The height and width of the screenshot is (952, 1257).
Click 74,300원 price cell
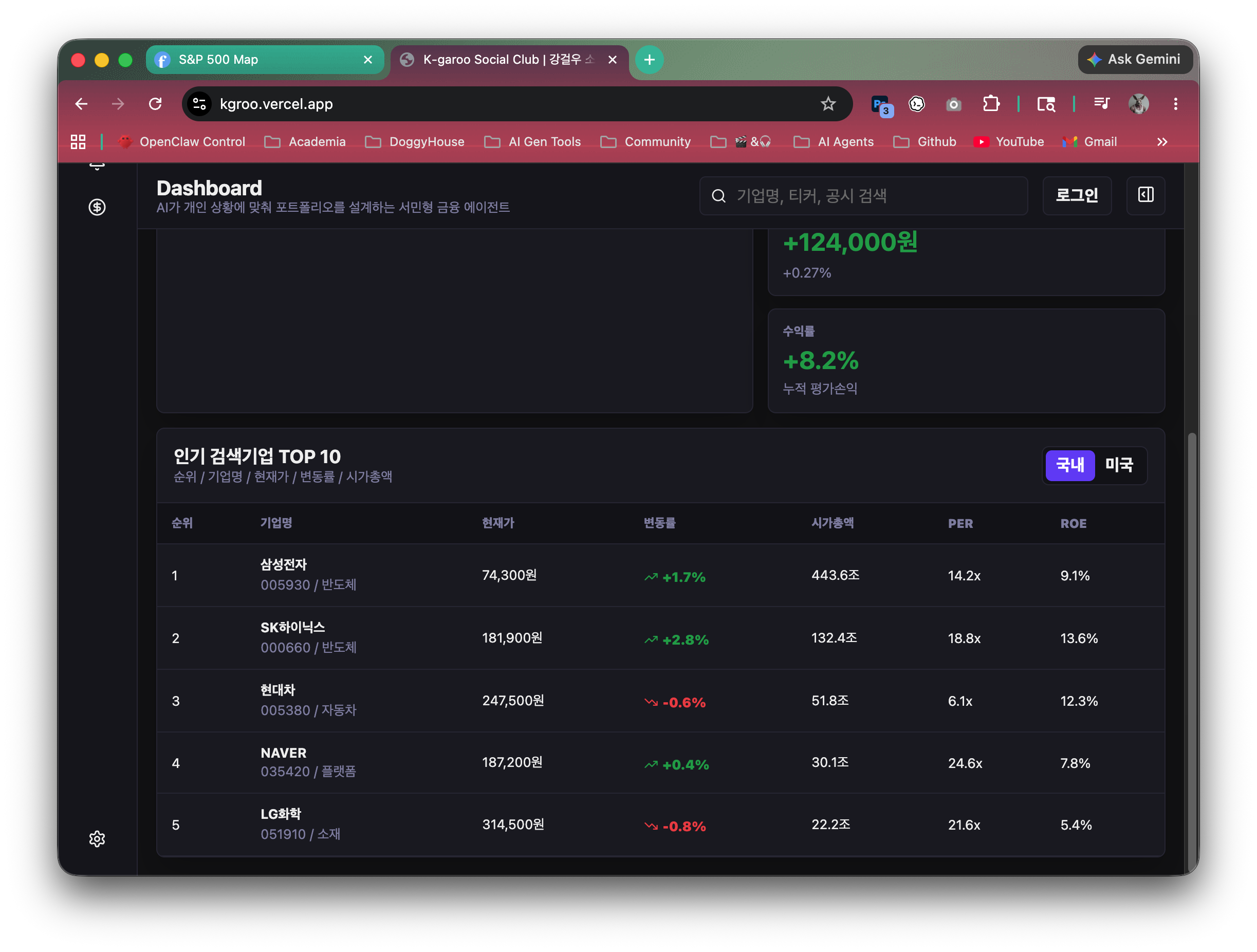[x=510, y=575]
